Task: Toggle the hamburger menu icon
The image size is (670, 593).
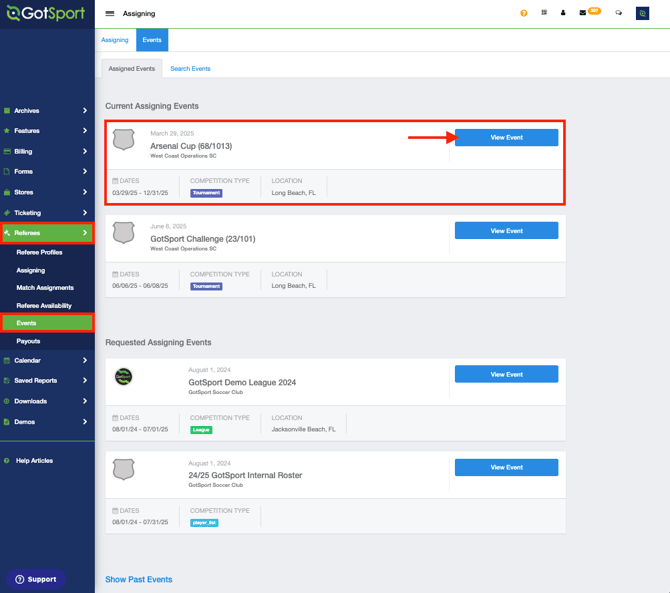Action: pyautogui.click(x=110, y=14)
